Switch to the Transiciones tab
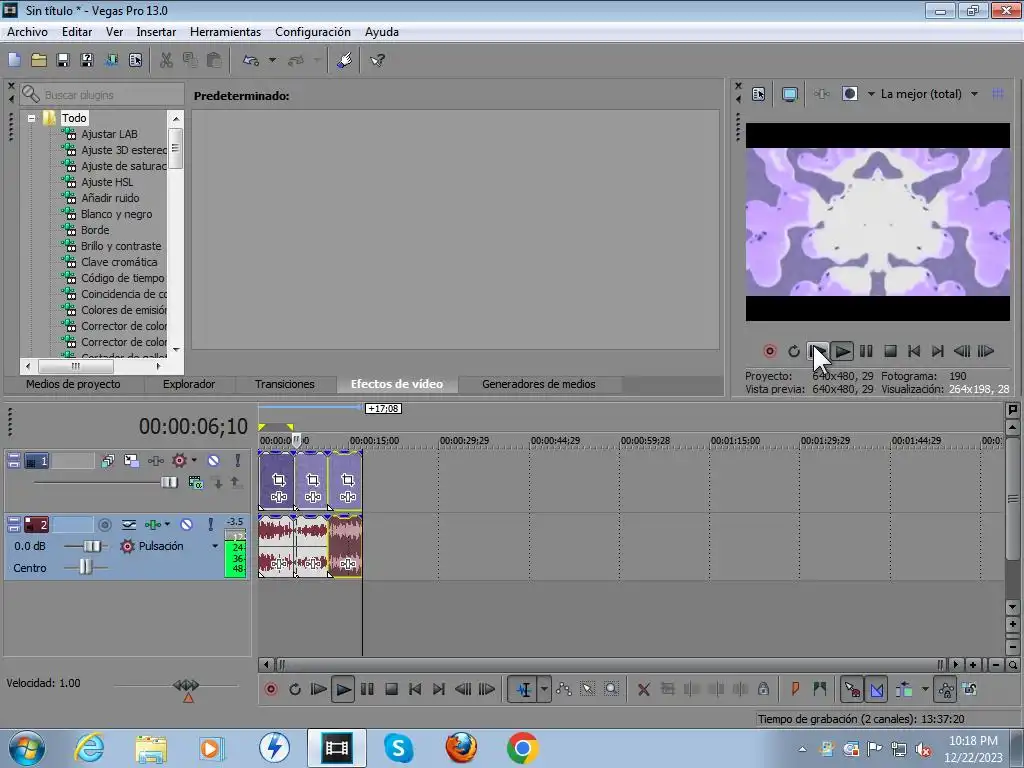This screenshot has width=1024, height=768. 285,384
